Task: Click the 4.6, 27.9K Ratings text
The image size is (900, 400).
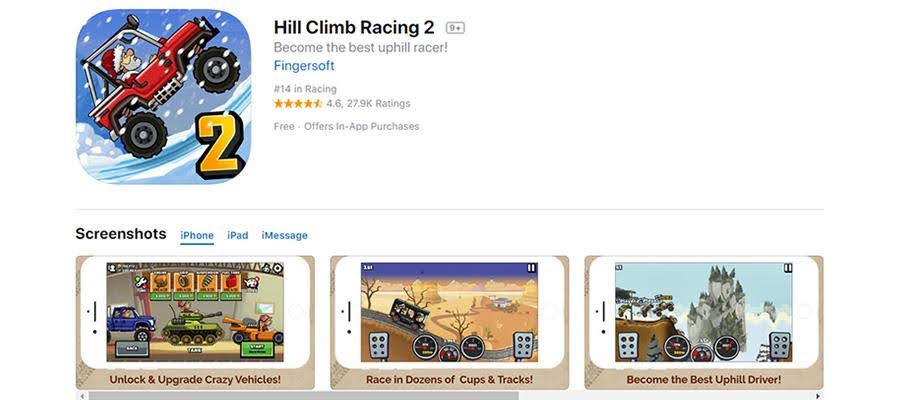Action: click(368, 104)
